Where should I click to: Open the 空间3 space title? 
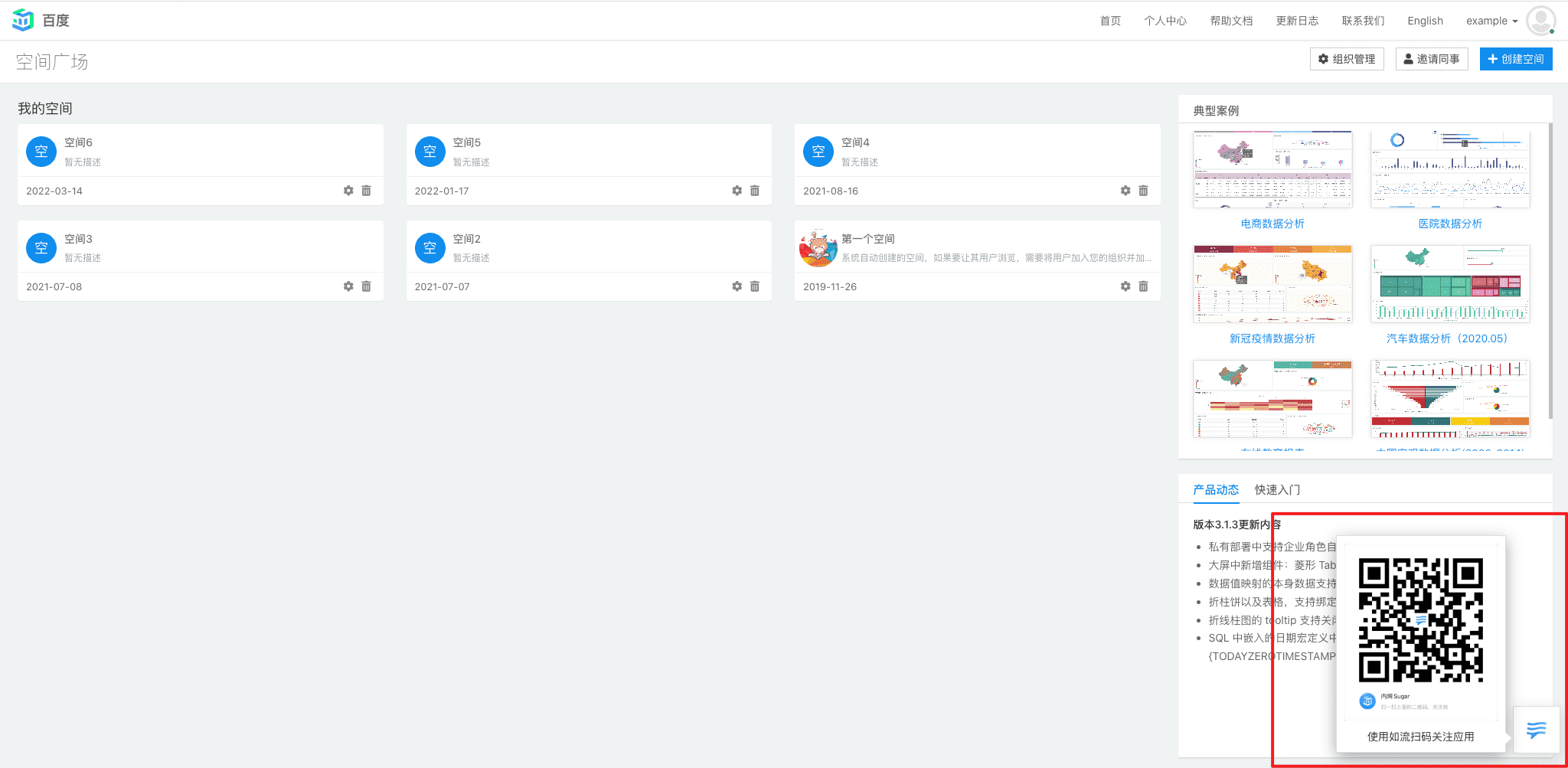point(78,239)
